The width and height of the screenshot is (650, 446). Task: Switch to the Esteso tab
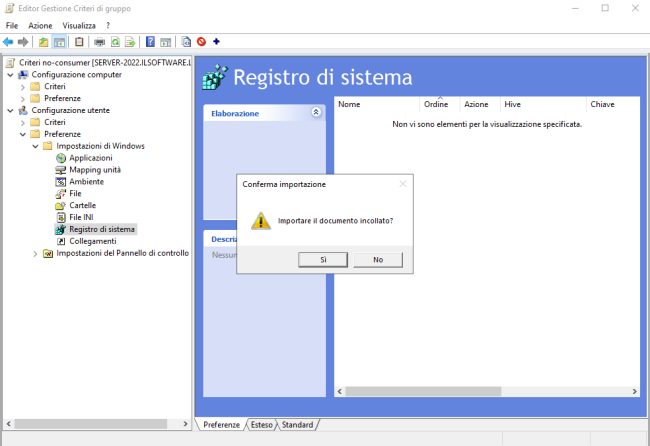tap(262, 425)
